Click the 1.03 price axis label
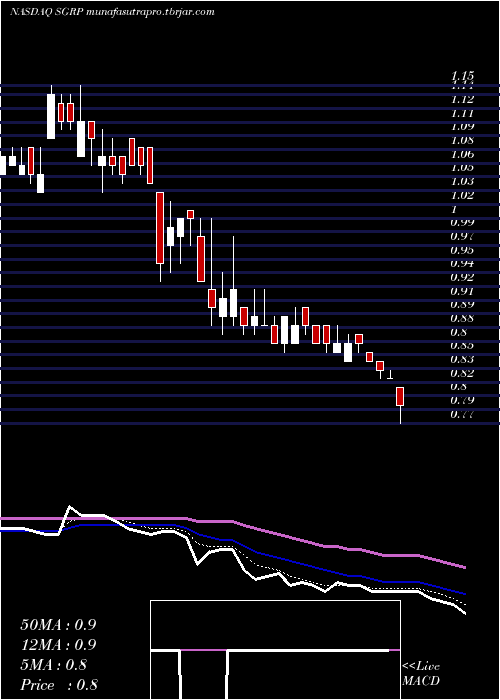 click(x=462, y=181)
